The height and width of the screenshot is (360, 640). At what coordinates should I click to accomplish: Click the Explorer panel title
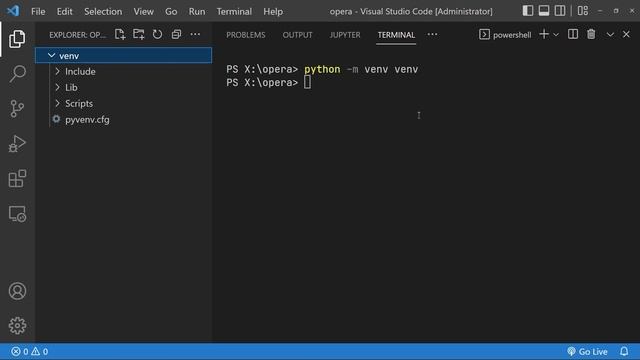point(77,35)
